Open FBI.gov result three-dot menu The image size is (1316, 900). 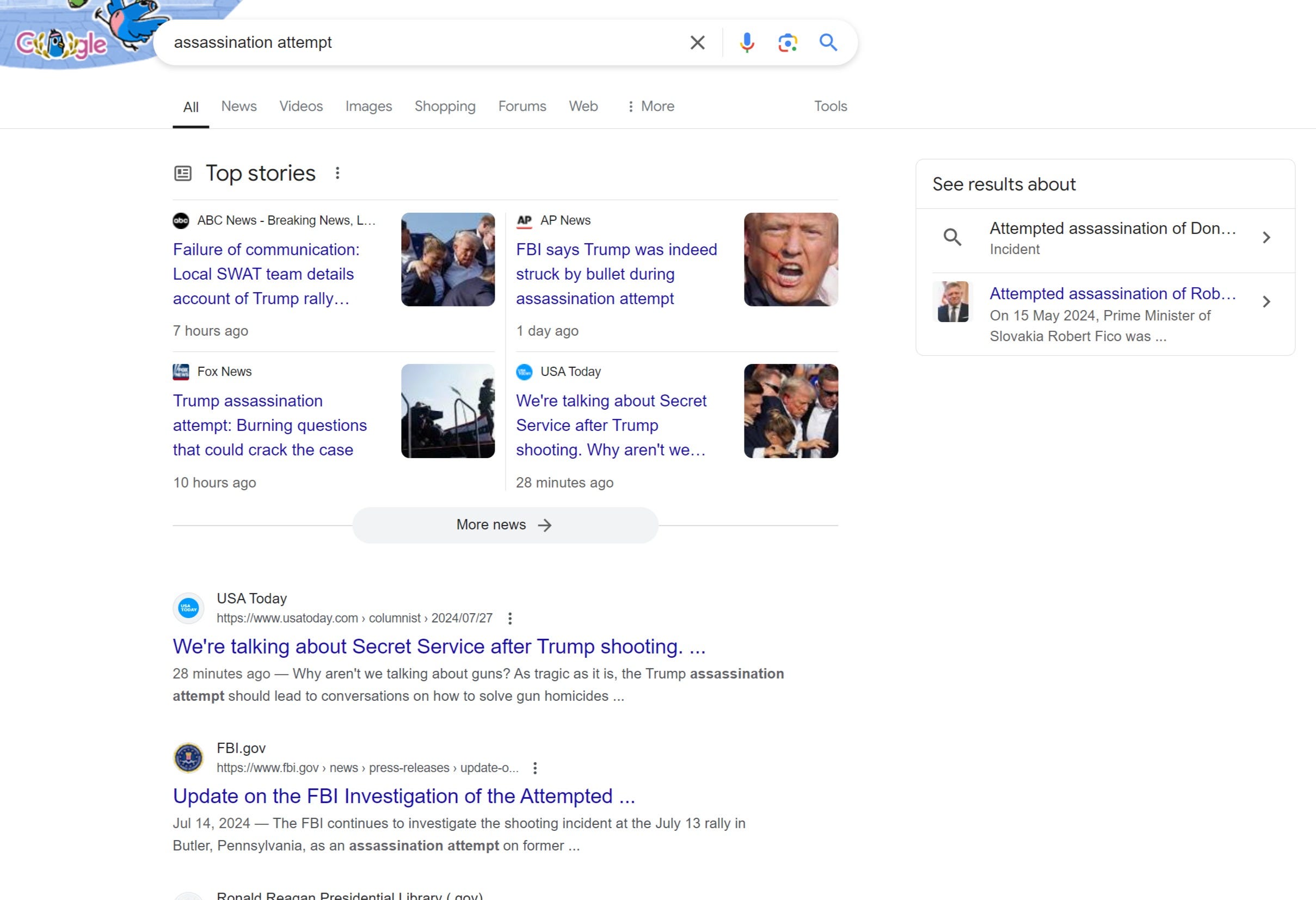534,768
